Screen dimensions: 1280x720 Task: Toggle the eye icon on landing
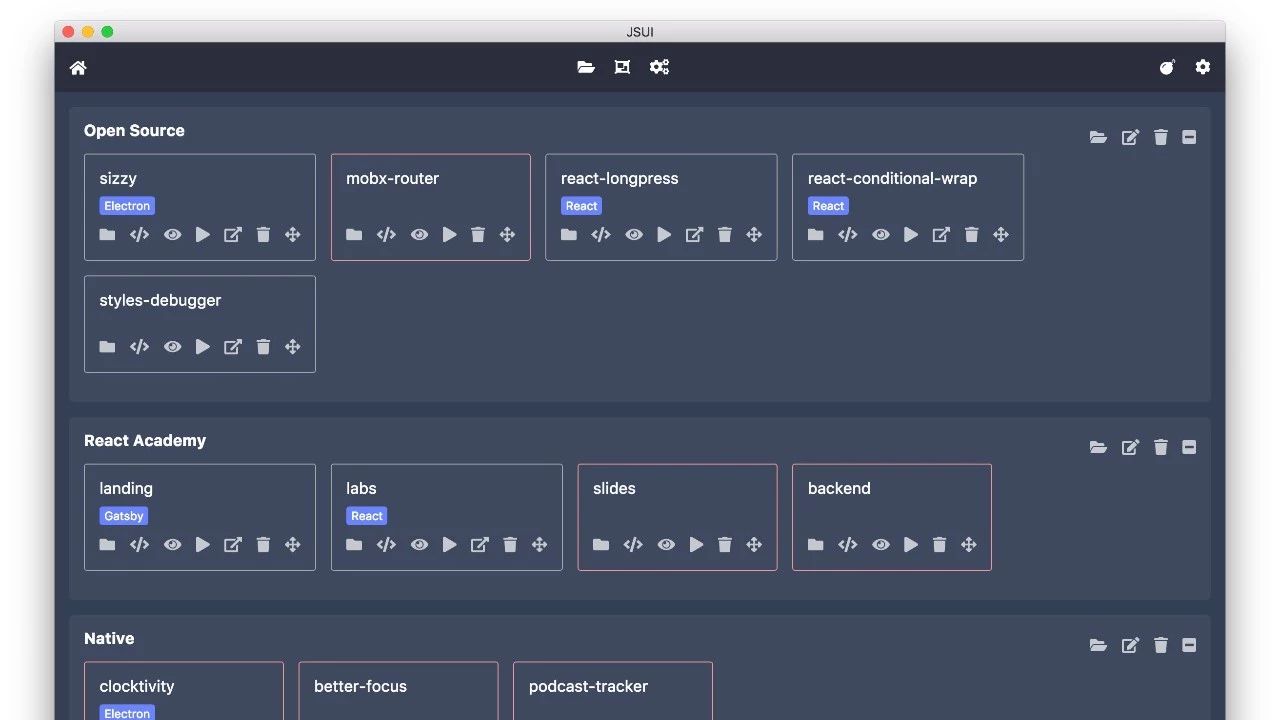(x=172, y=544)
